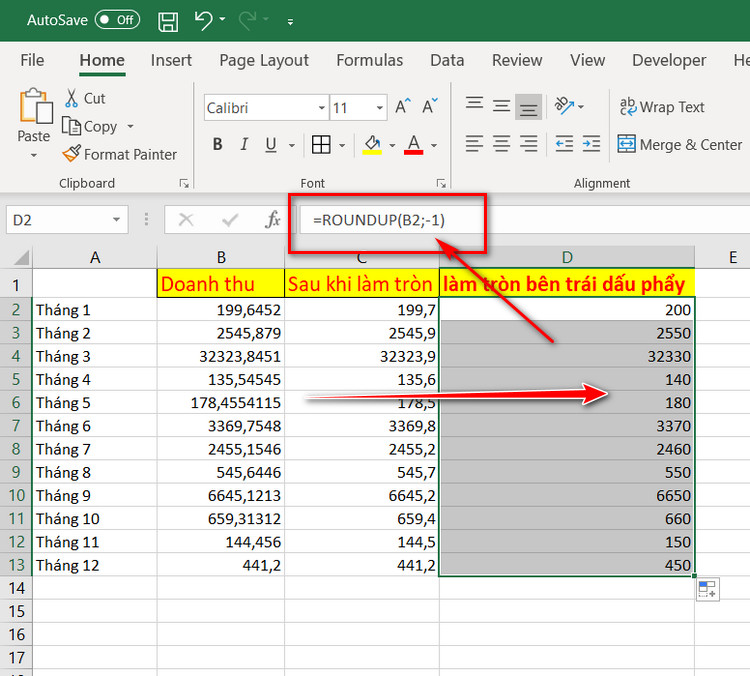Screen dimensions: 750x676
Task: Click the Save icon in title bar
Action: pyautogui.click(x=169, y=20)
